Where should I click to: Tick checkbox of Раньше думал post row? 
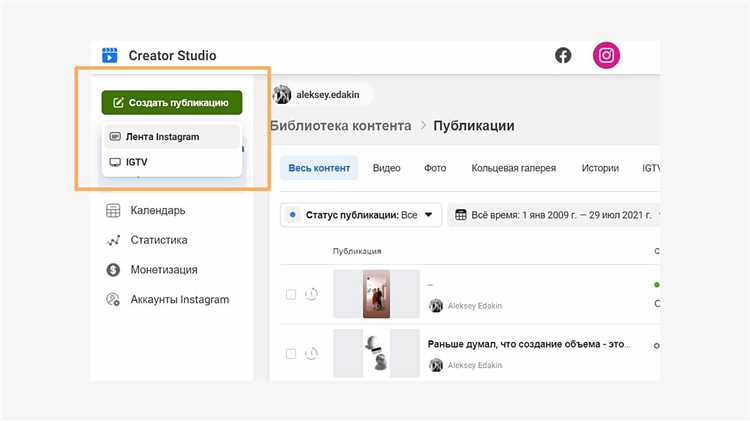pos(291,354)
